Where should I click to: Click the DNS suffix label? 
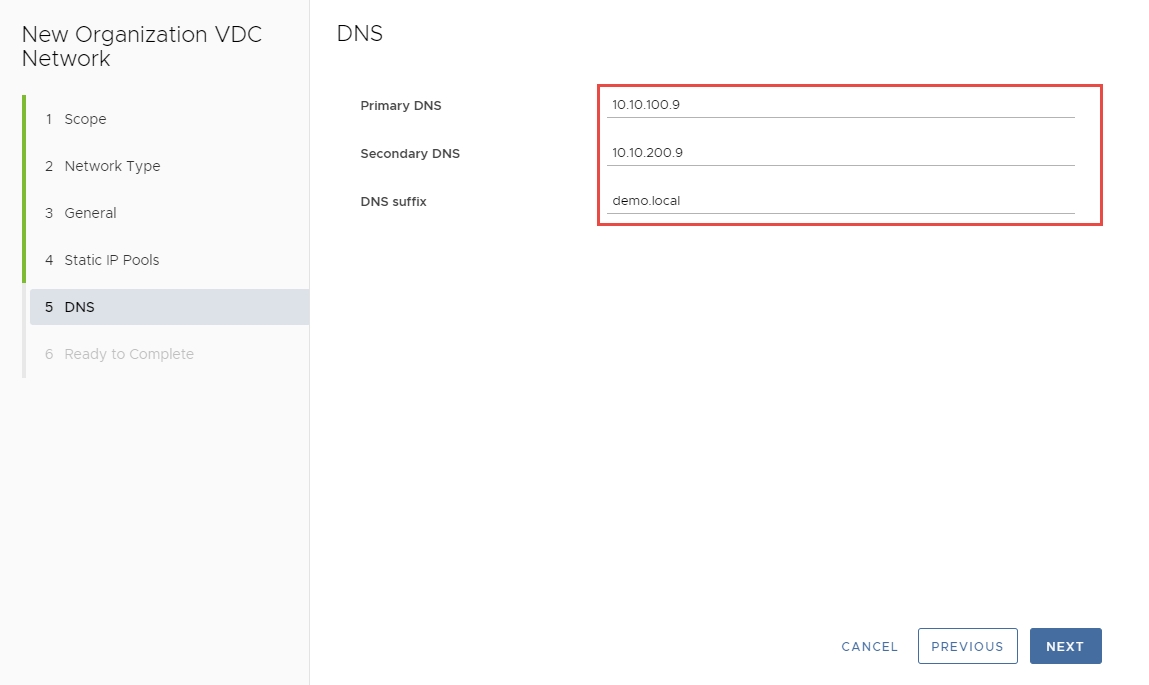coord(393,202)
